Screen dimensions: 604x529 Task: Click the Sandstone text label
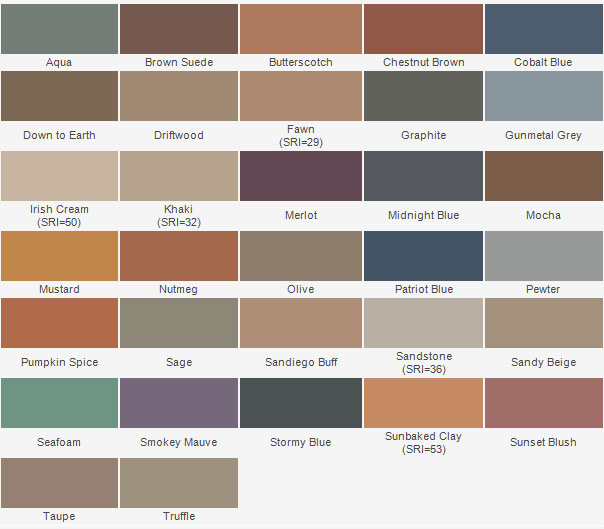click(x=423, y=356)
